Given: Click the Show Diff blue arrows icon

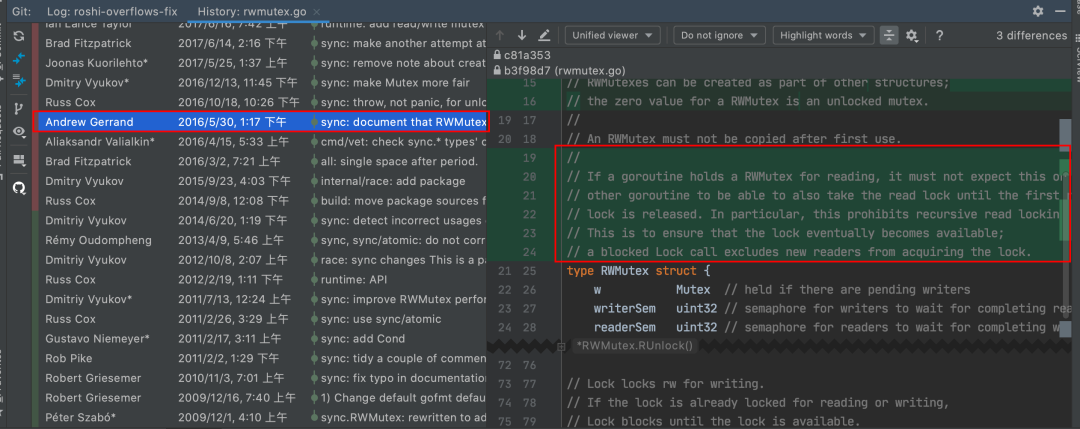Looking at the screenshot, I should coord(19,58).
